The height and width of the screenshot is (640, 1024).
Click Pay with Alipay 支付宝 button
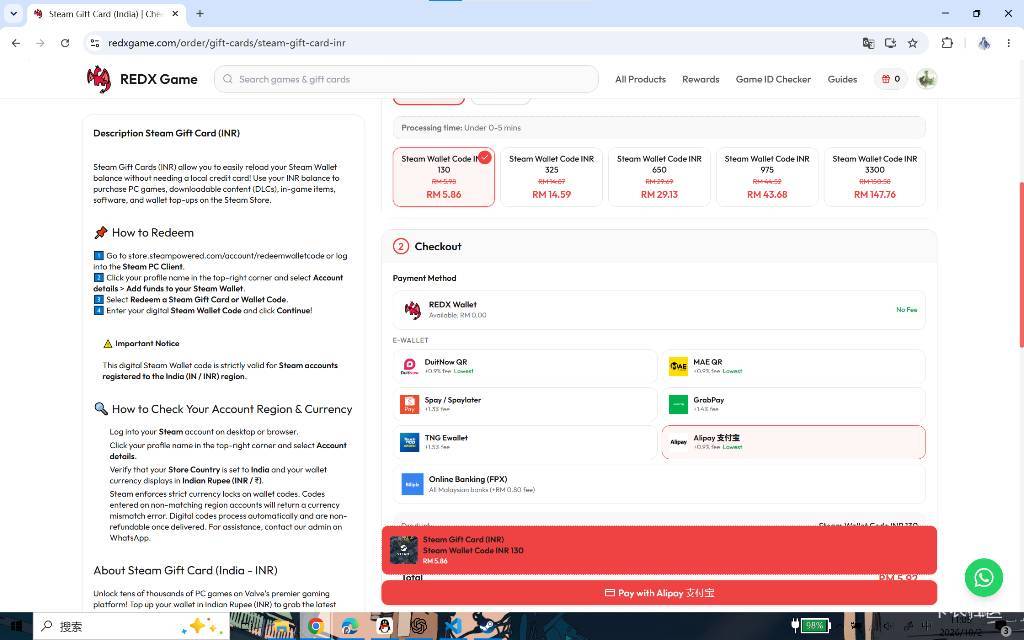(659, 593)
